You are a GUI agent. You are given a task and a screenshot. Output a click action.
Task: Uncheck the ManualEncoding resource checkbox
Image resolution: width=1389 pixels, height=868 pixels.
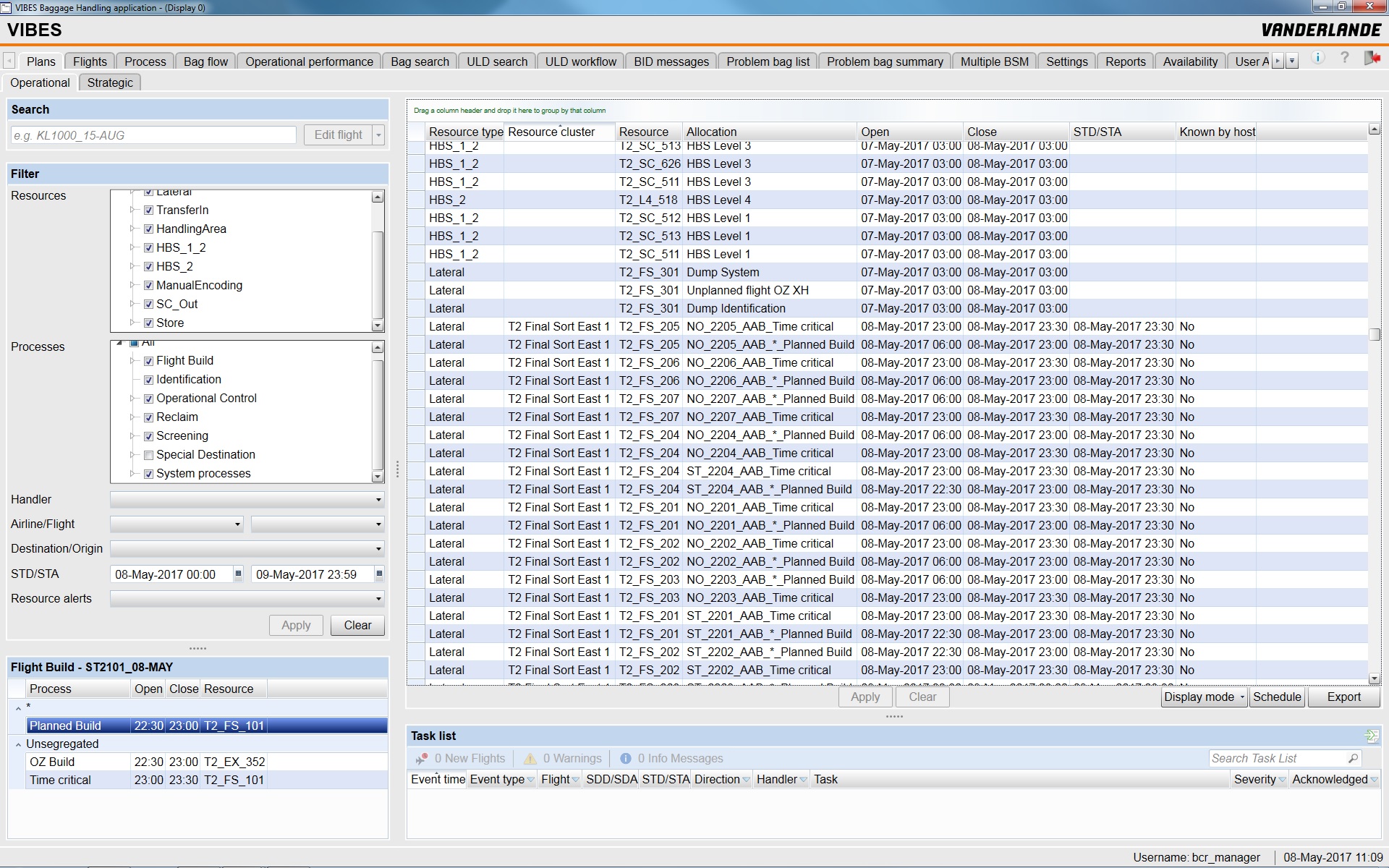[x=148, y=286]
